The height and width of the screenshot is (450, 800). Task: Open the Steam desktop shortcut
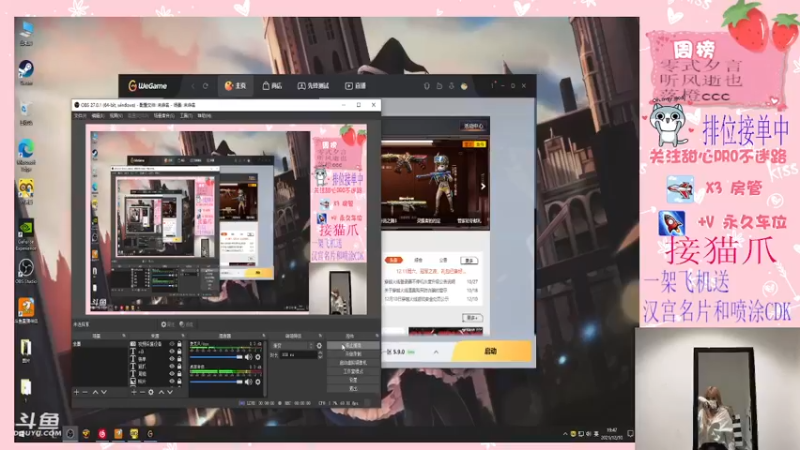pyautogui.click(x=26, y=72)
